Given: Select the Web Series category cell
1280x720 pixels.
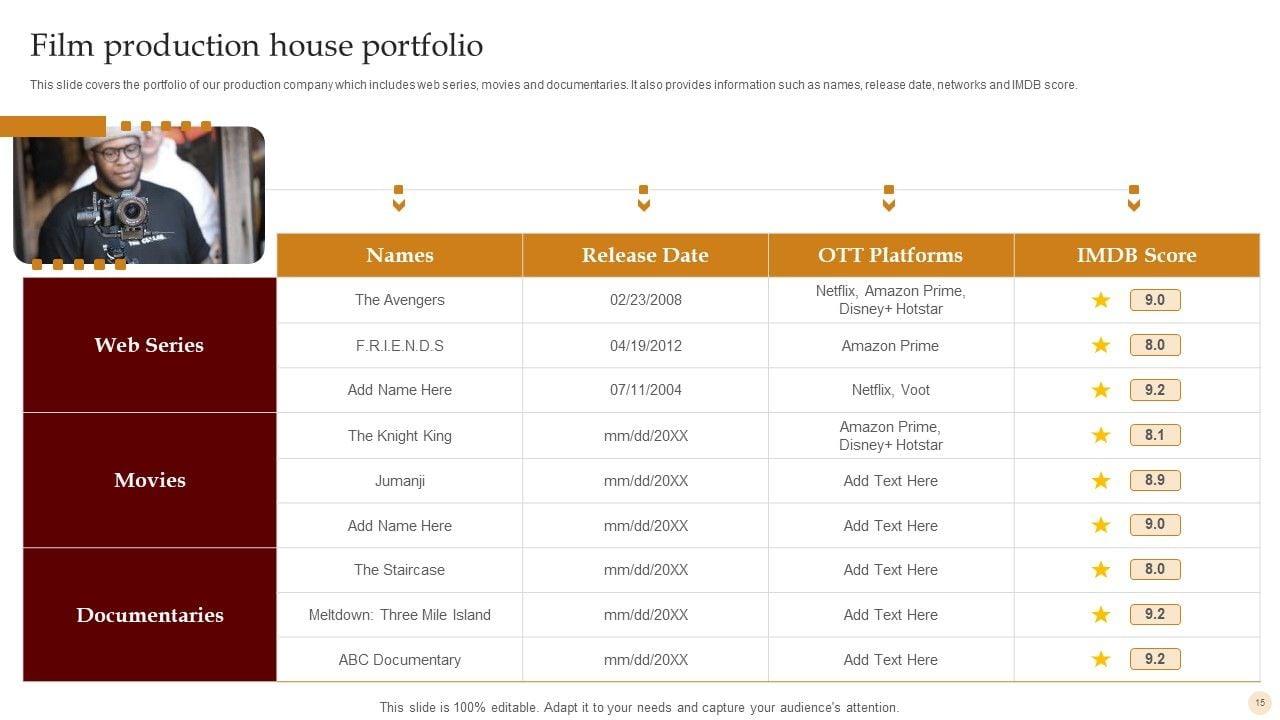Looking at the screenshot, I should click(x=149, y=345).
